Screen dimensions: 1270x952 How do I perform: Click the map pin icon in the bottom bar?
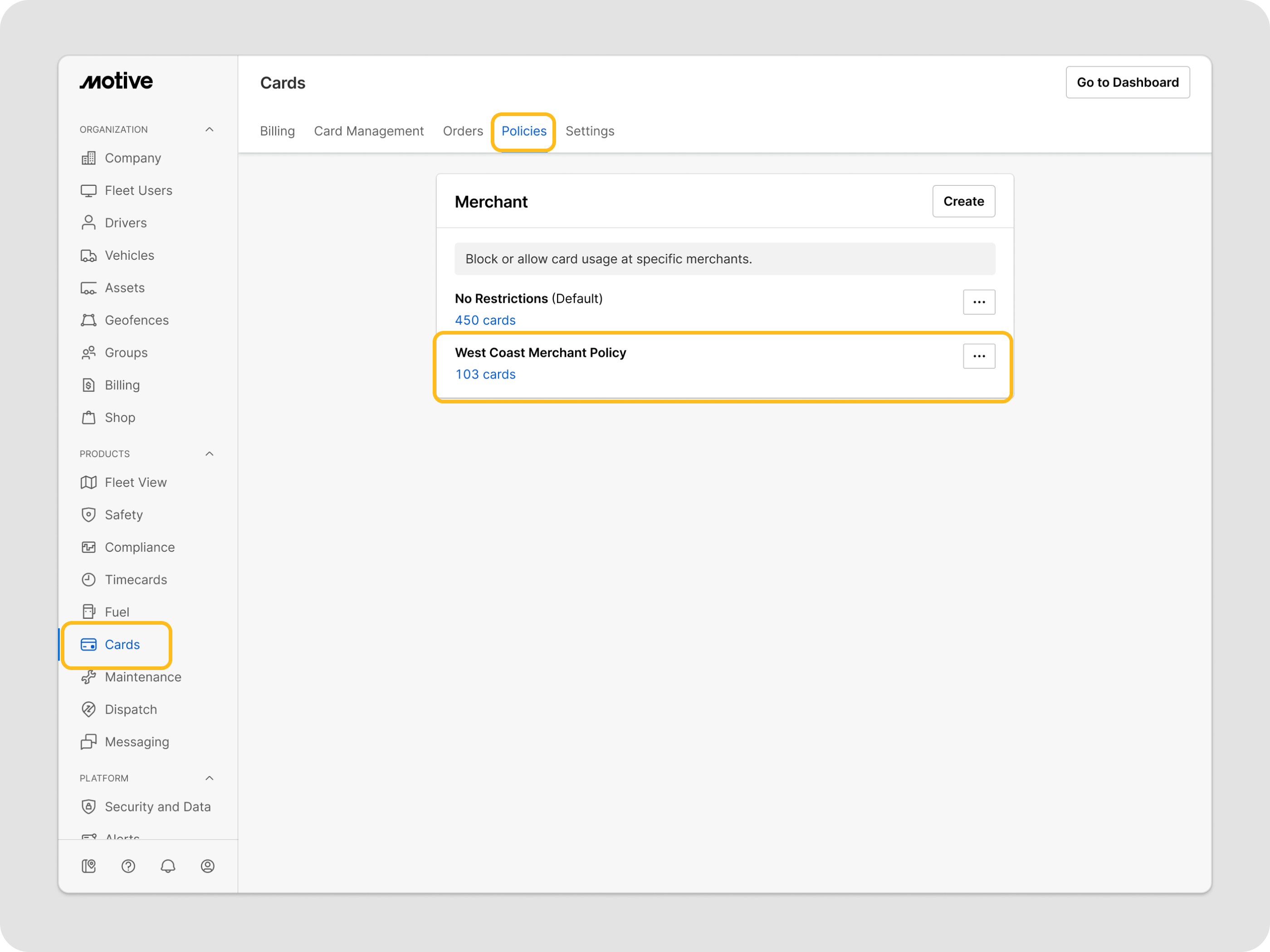point(88,866)
